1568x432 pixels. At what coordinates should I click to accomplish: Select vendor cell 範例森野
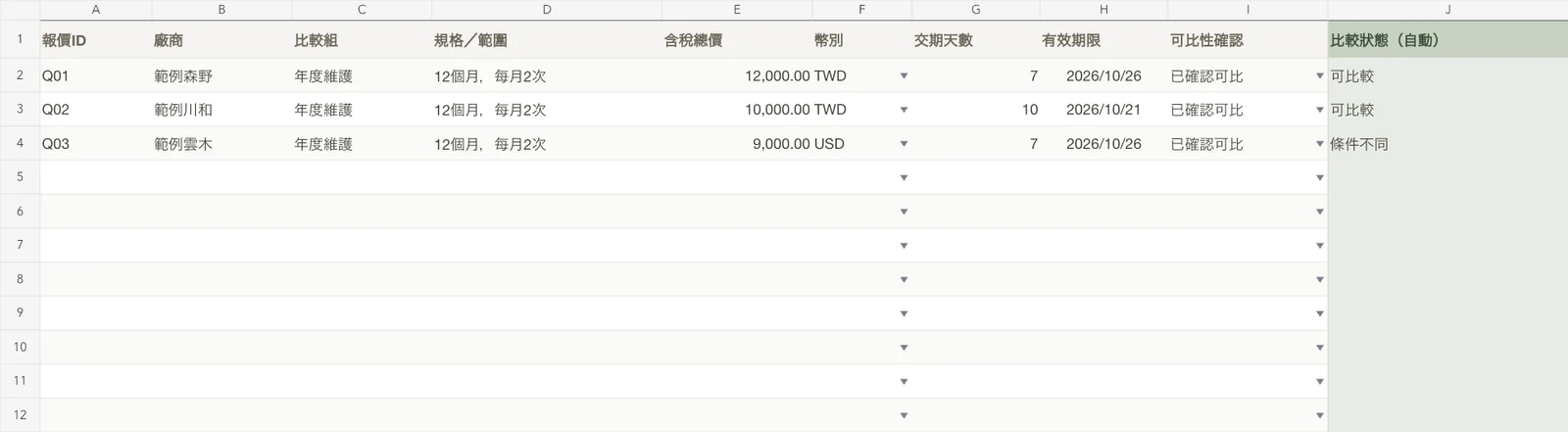pos(221,75)
